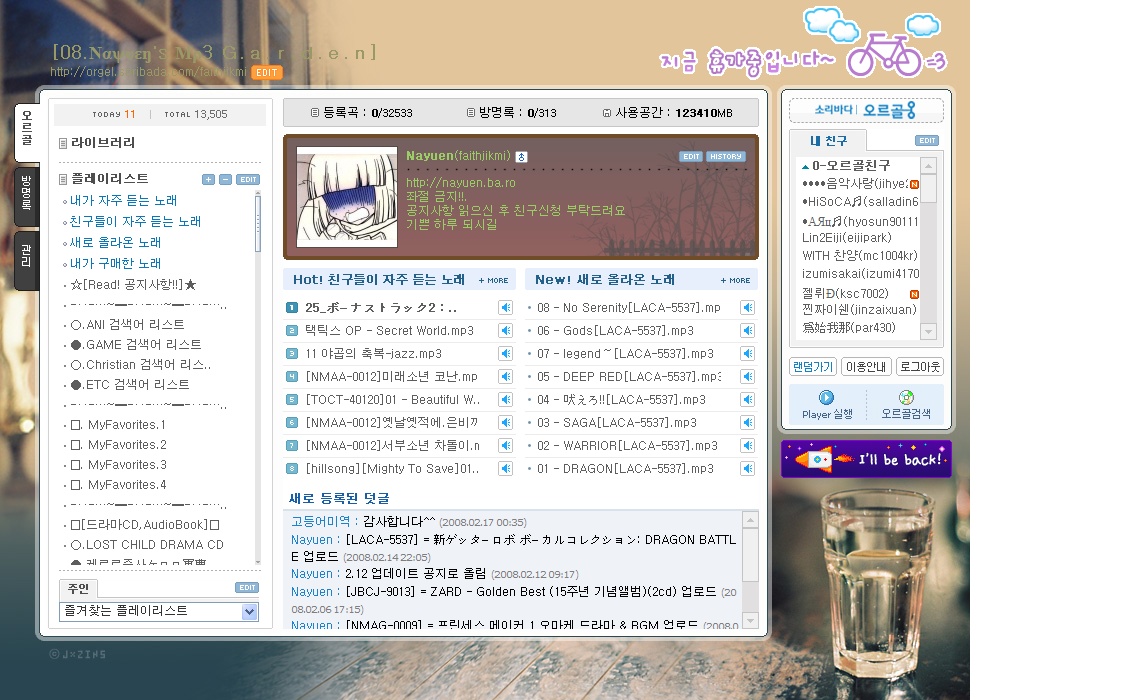Click the I'll be back! banner
Viewport: 1131px width, 700px height.
coord(866,459)
